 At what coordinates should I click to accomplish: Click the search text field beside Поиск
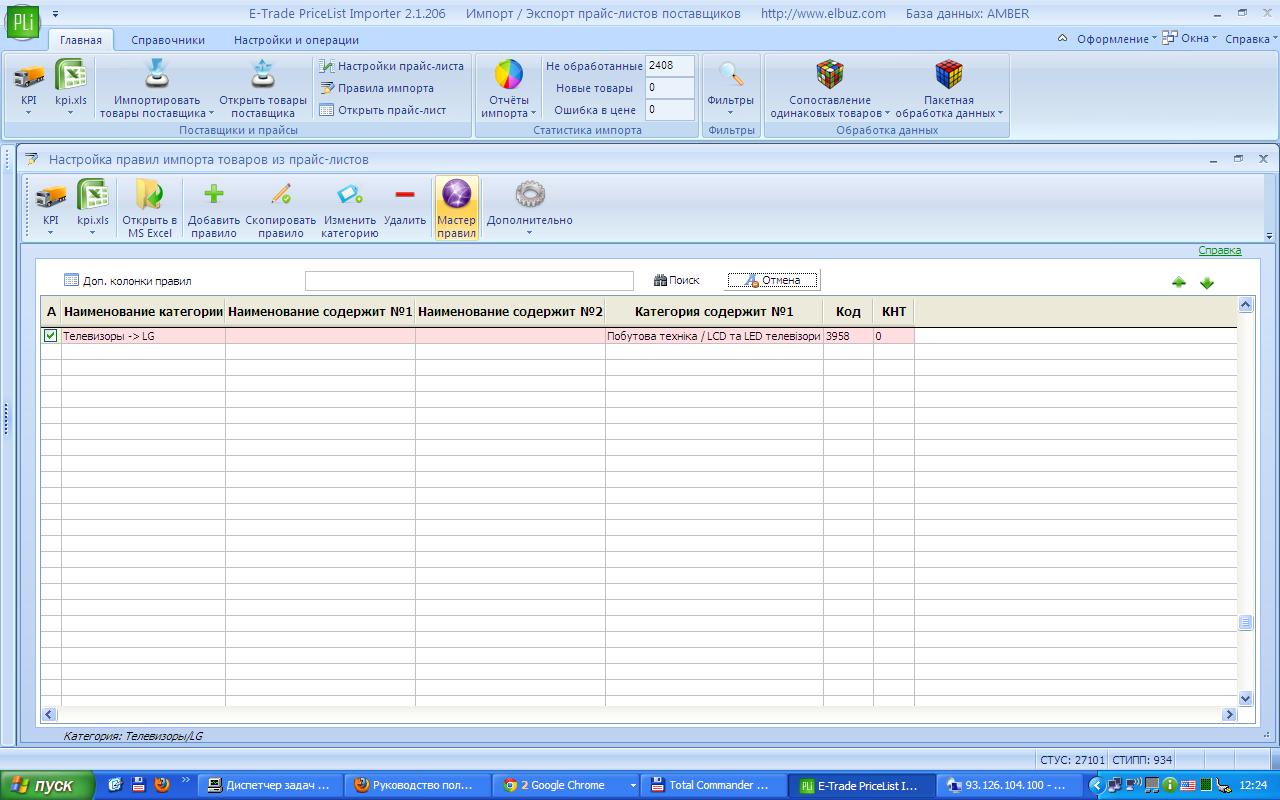point(469,281)
